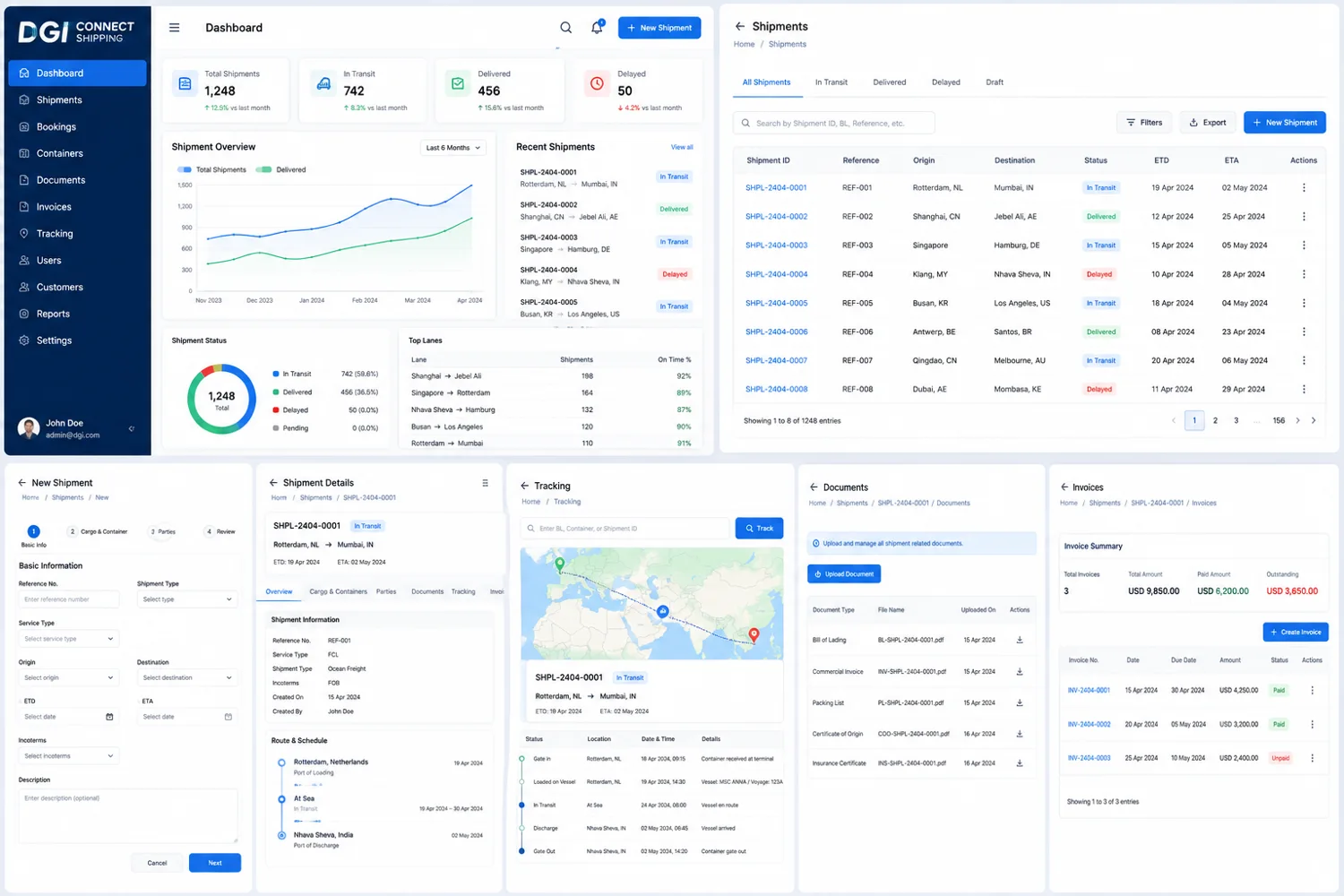Screen dimensions: 1344x896
Task: Click the Tracking pin icon in sidebar
Action: [x=24, y=234]
